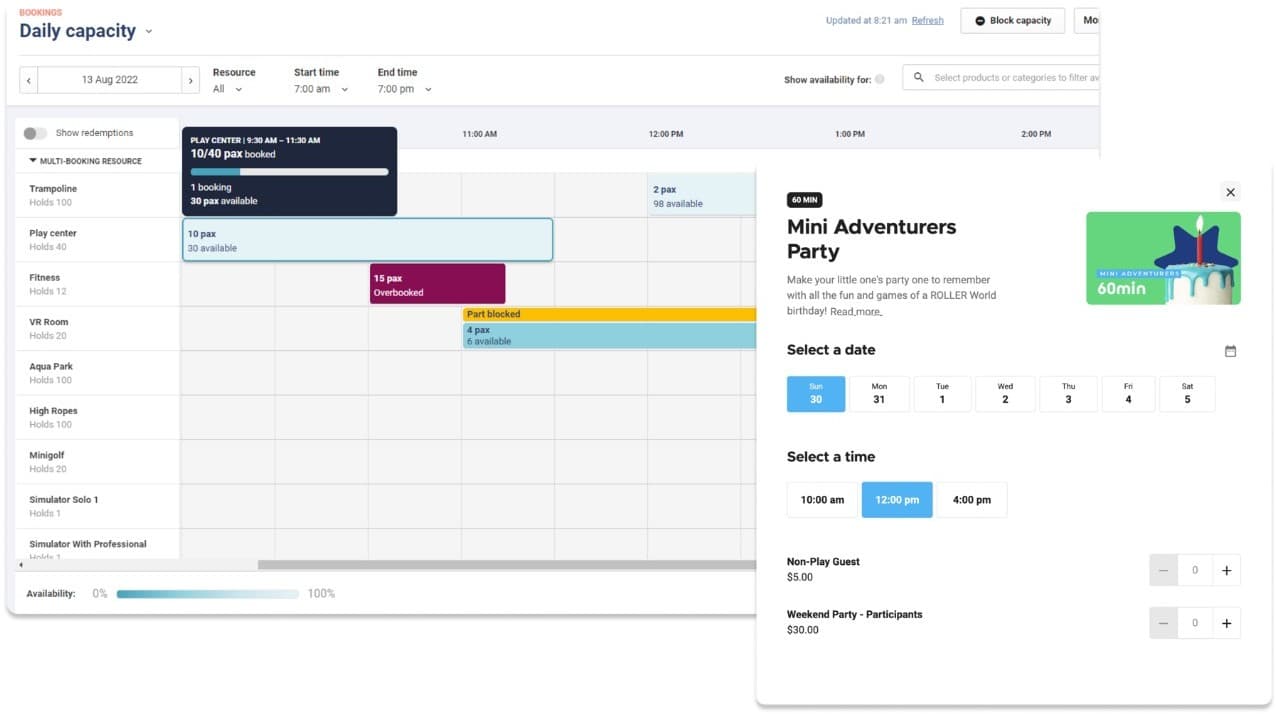Decrease Weekend Party Participants with minus
Image resolution: width=1279 pixels, height=714 pixels.
pyautogui.click(x=1163, y=623)
